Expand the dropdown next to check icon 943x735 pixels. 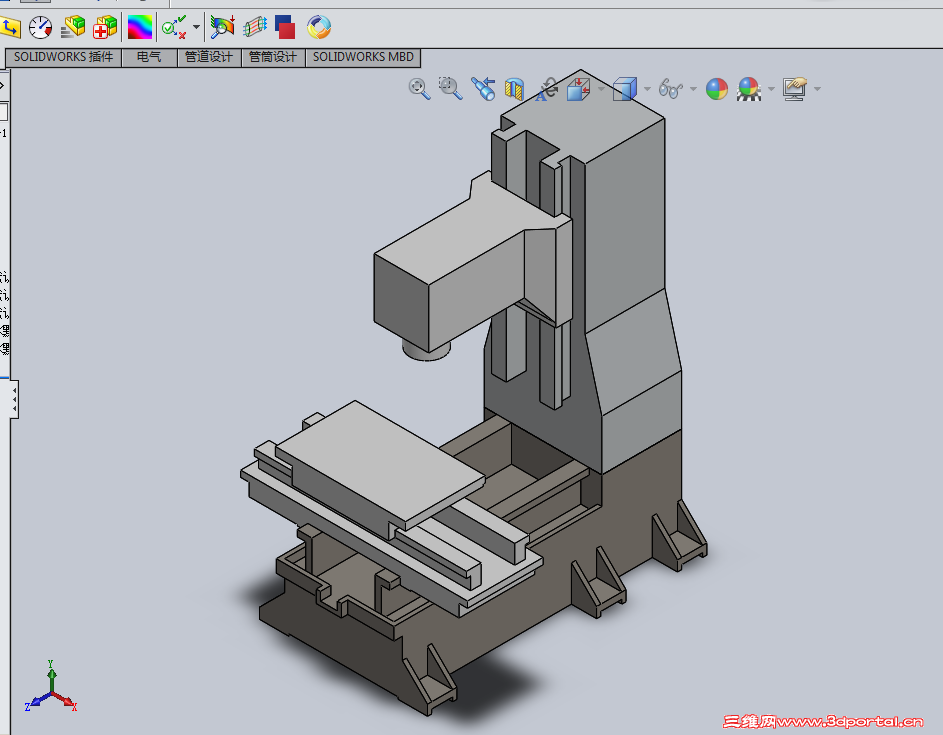tap(196, 27)
